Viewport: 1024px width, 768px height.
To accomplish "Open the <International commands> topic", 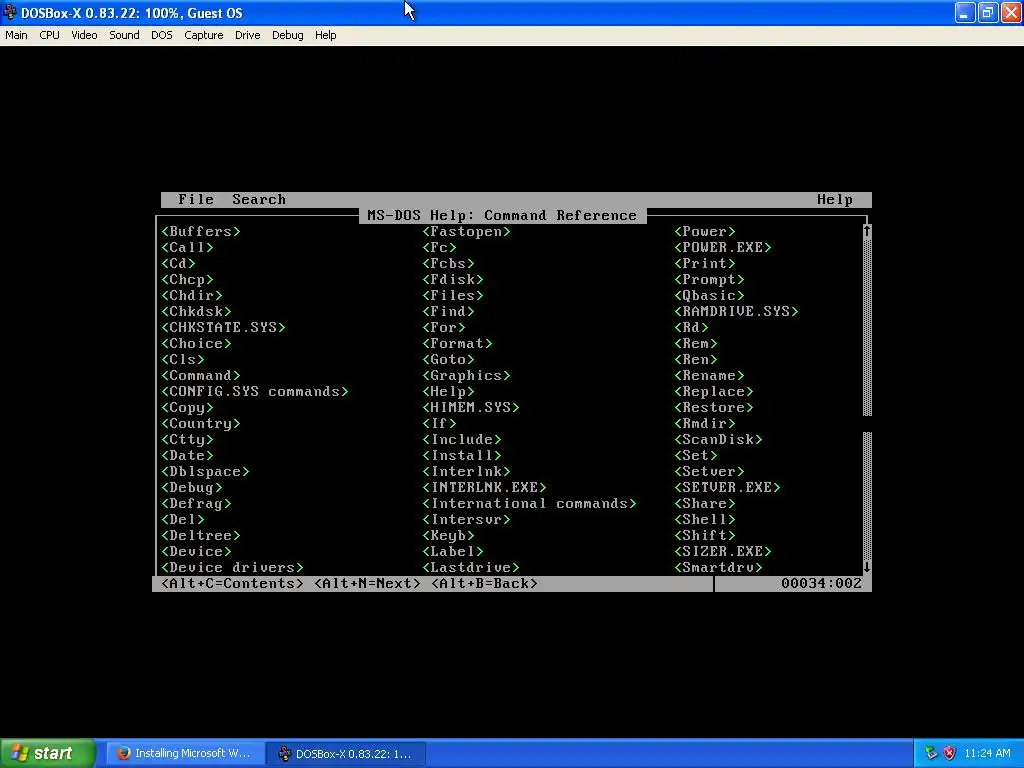I will point(529,504).
